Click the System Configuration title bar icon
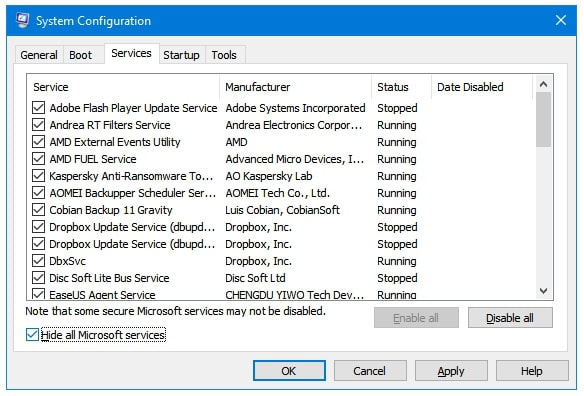The height and width of the screenshot is (396, 584). (22, 20)
